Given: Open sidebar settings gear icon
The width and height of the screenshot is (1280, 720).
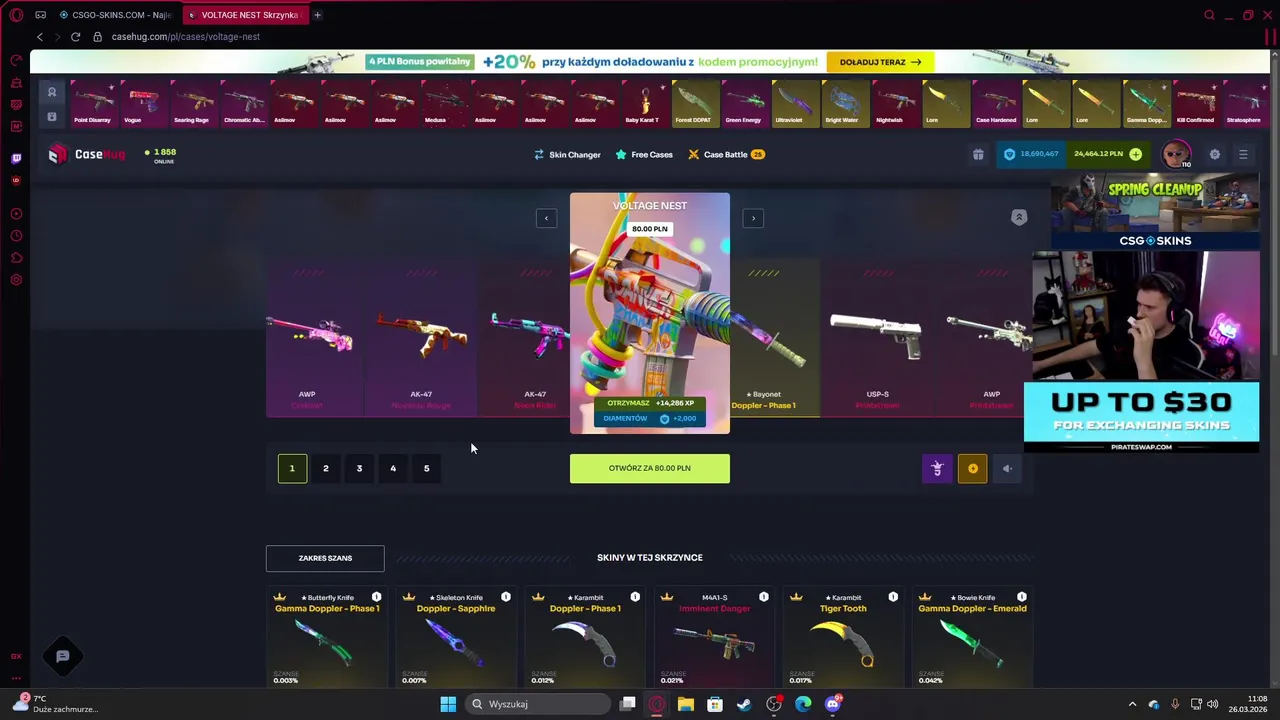Looking at the screenshot, I should [16, 280].
